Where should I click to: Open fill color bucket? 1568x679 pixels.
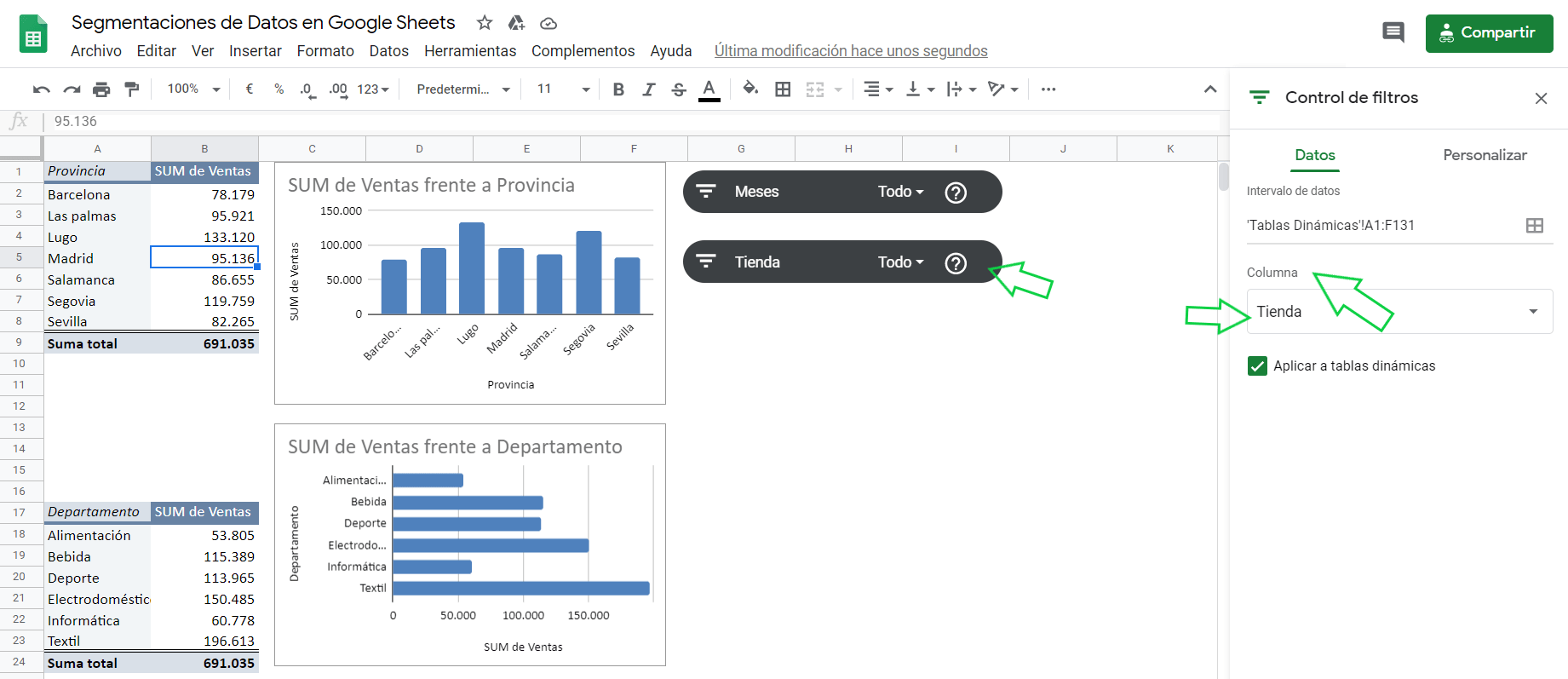pyautogui.click(x=750, y=89)
